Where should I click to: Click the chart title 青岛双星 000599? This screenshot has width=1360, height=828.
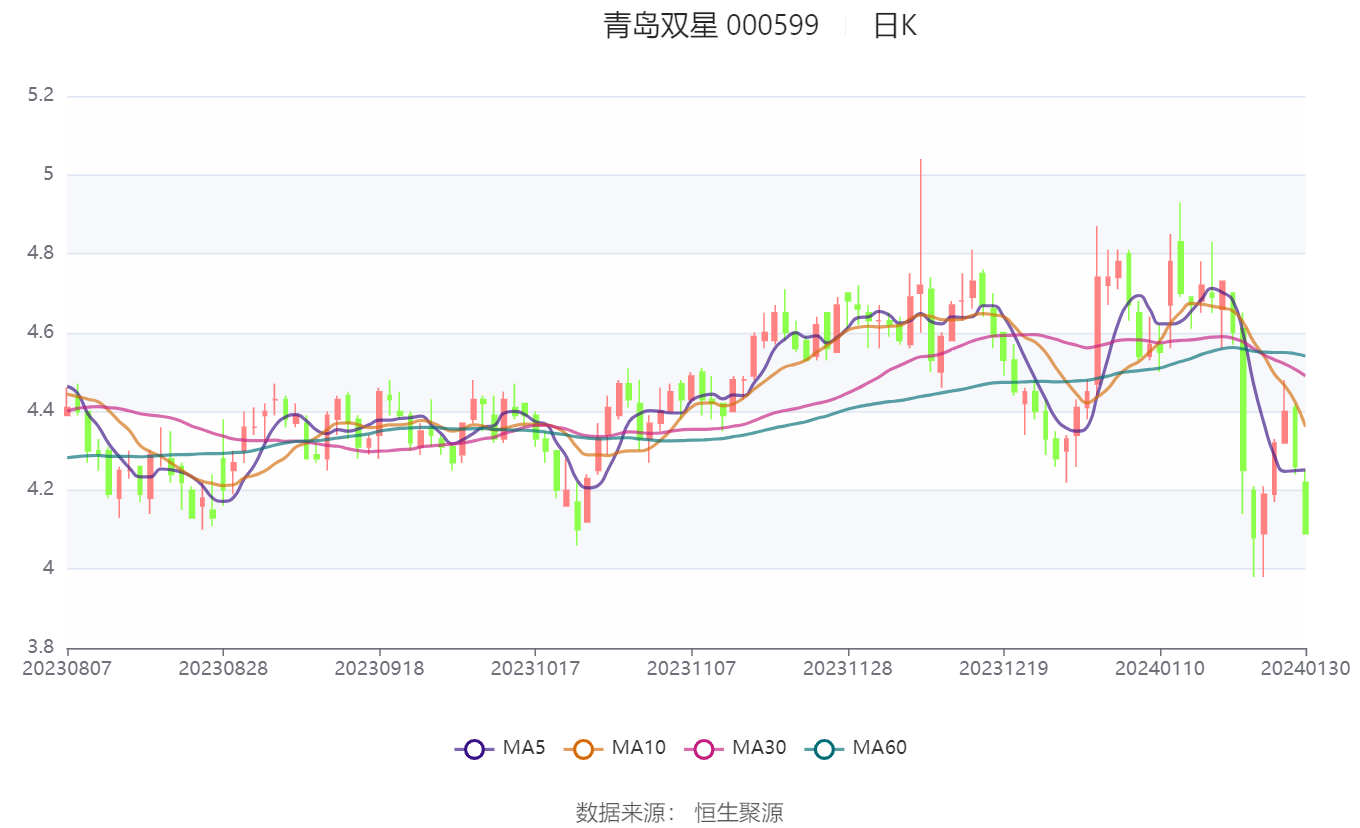(711, 25)
